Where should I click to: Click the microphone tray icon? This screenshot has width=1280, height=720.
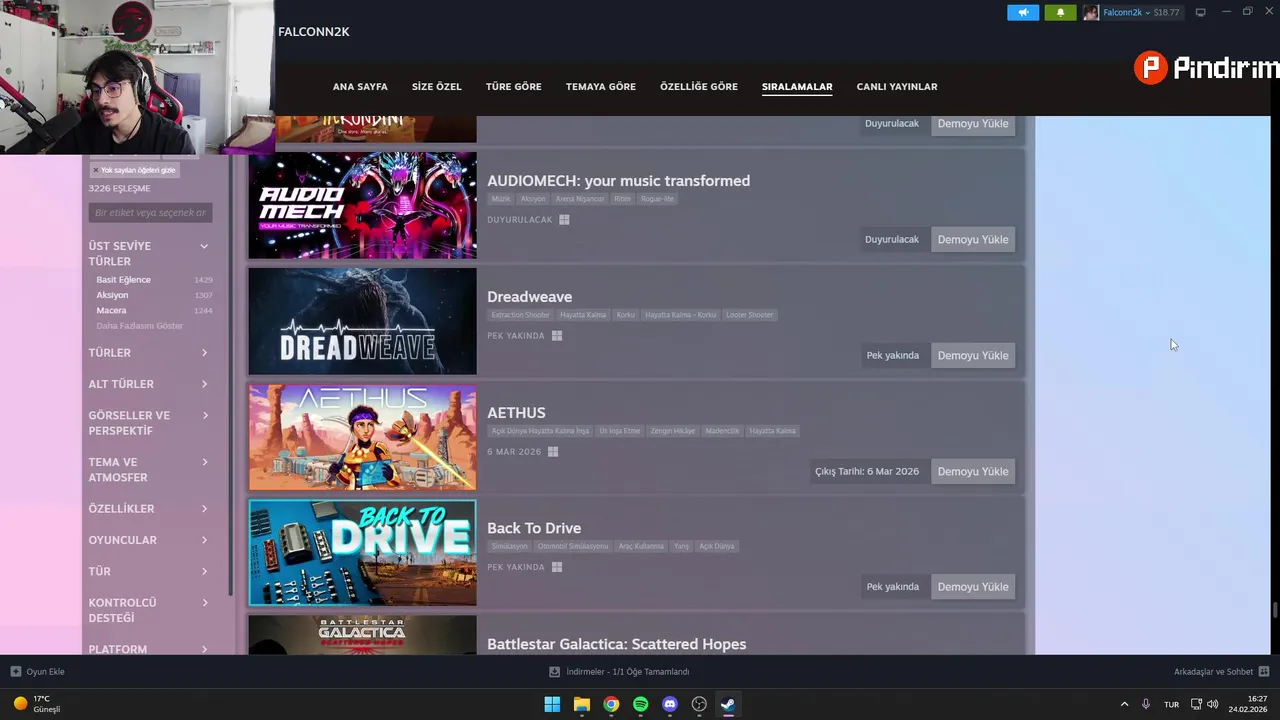tap(1146, 704)
